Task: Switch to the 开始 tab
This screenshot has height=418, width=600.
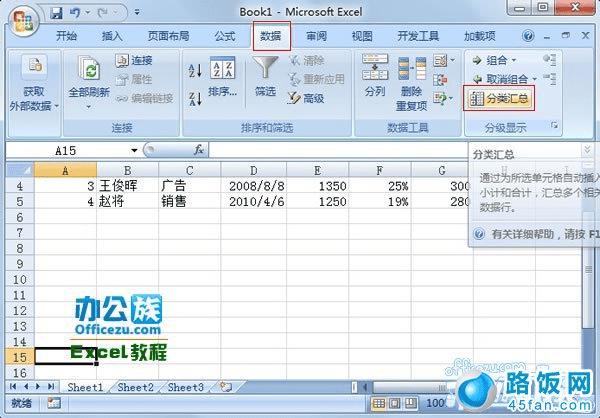Action: pos(66,36)
